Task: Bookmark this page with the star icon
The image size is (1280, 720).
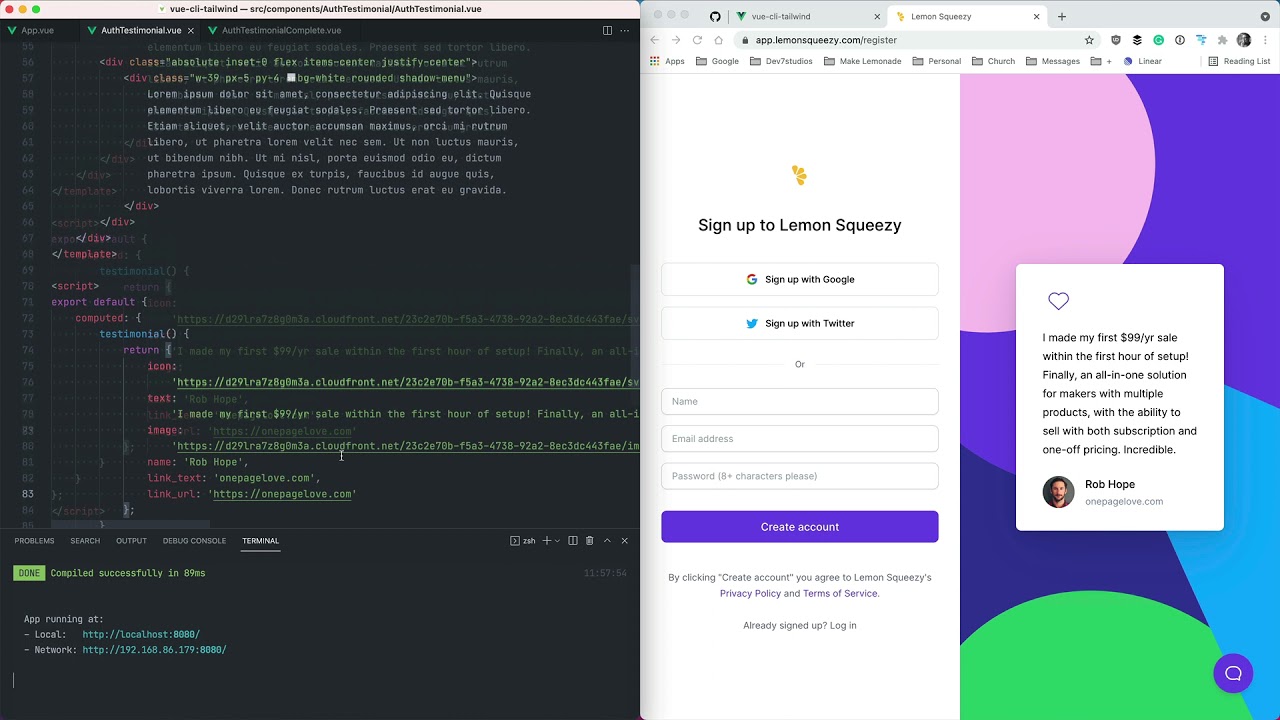Action: [1089, 40]
